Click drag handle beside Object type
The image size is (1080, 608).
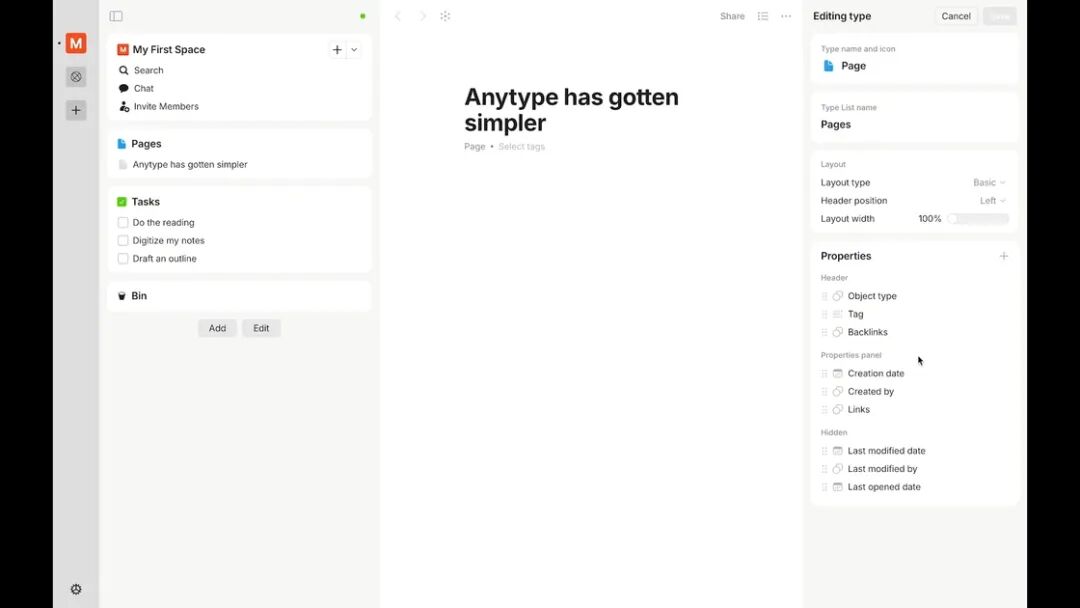click(824, 296)
